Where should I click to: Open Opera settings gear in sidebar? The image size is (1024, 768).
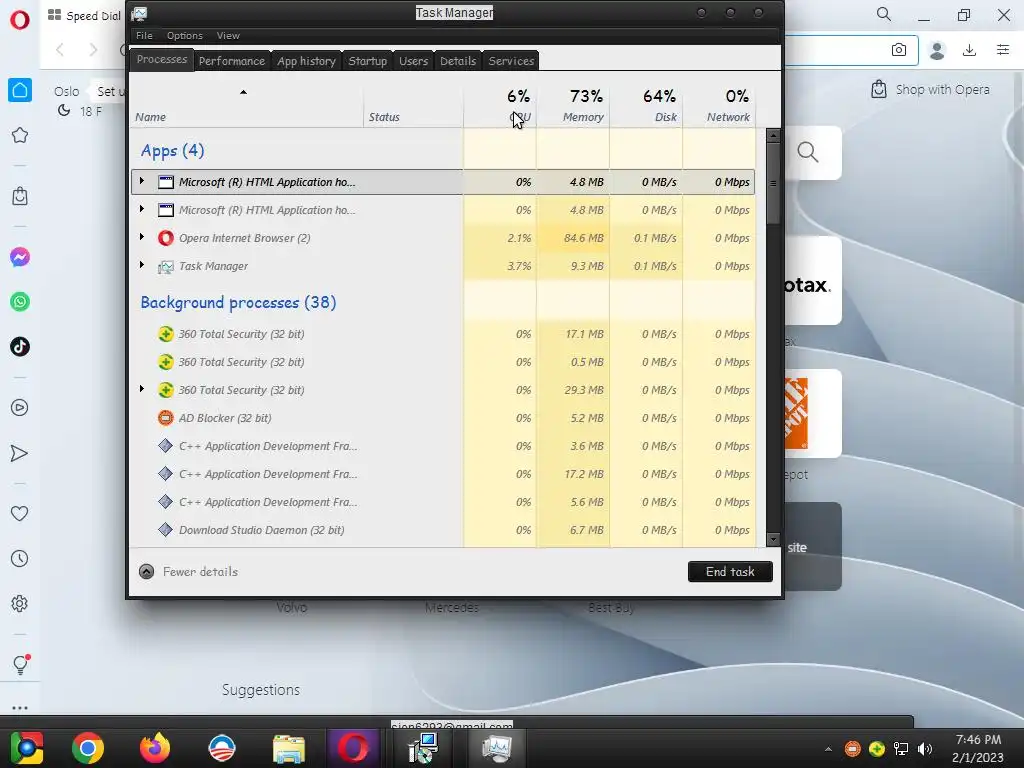(x=20, y=603)
